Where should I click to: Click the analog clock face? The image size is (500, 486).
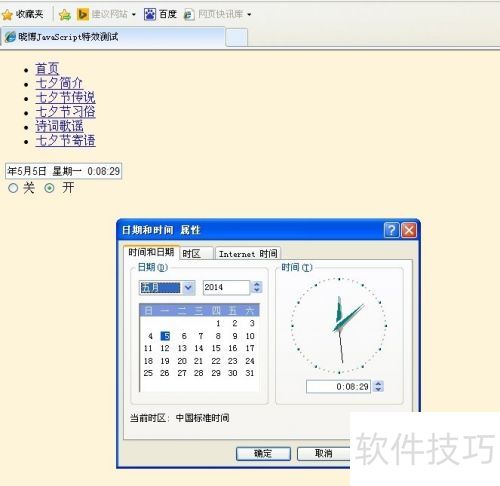pos(339,325)
